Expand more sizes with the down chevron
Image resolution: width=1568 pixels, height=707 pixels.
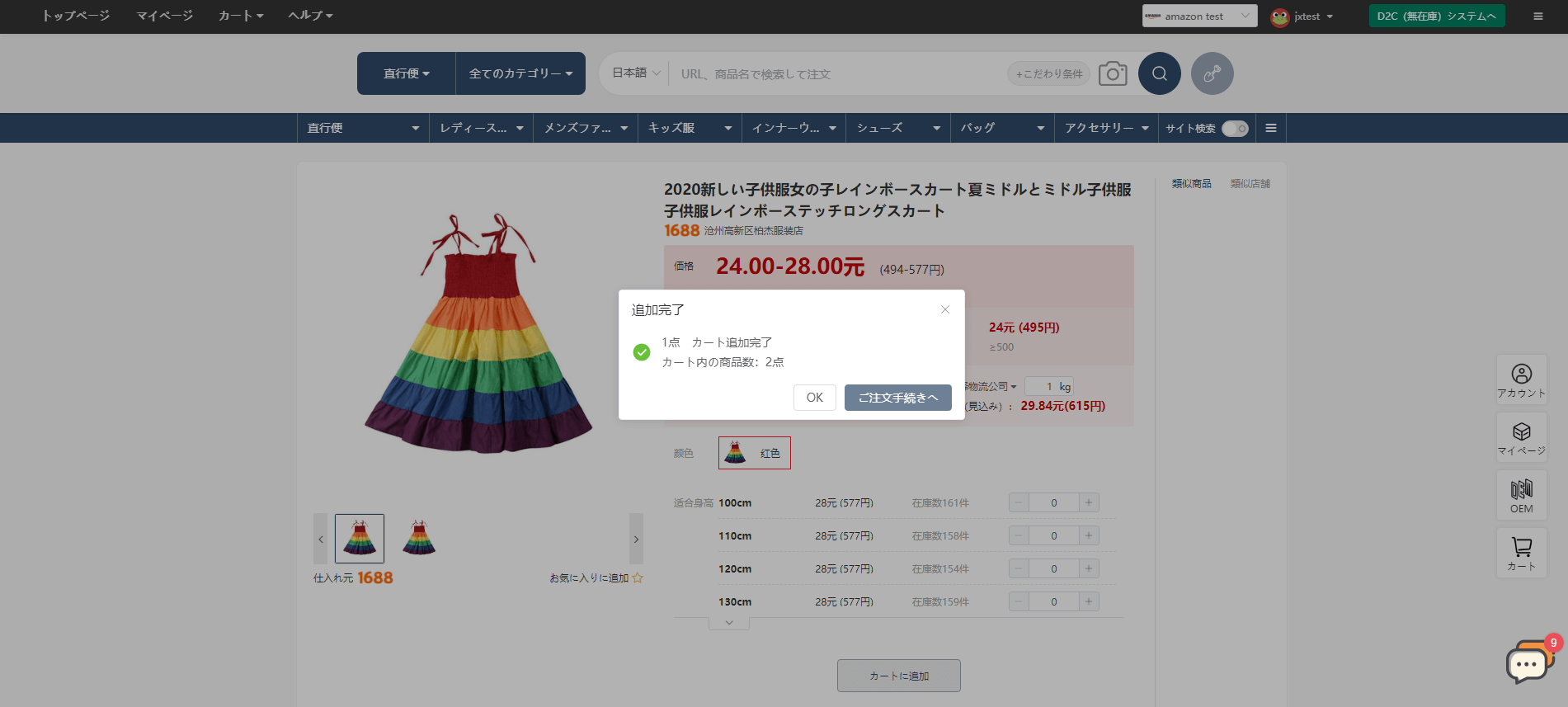pos(729,623)
